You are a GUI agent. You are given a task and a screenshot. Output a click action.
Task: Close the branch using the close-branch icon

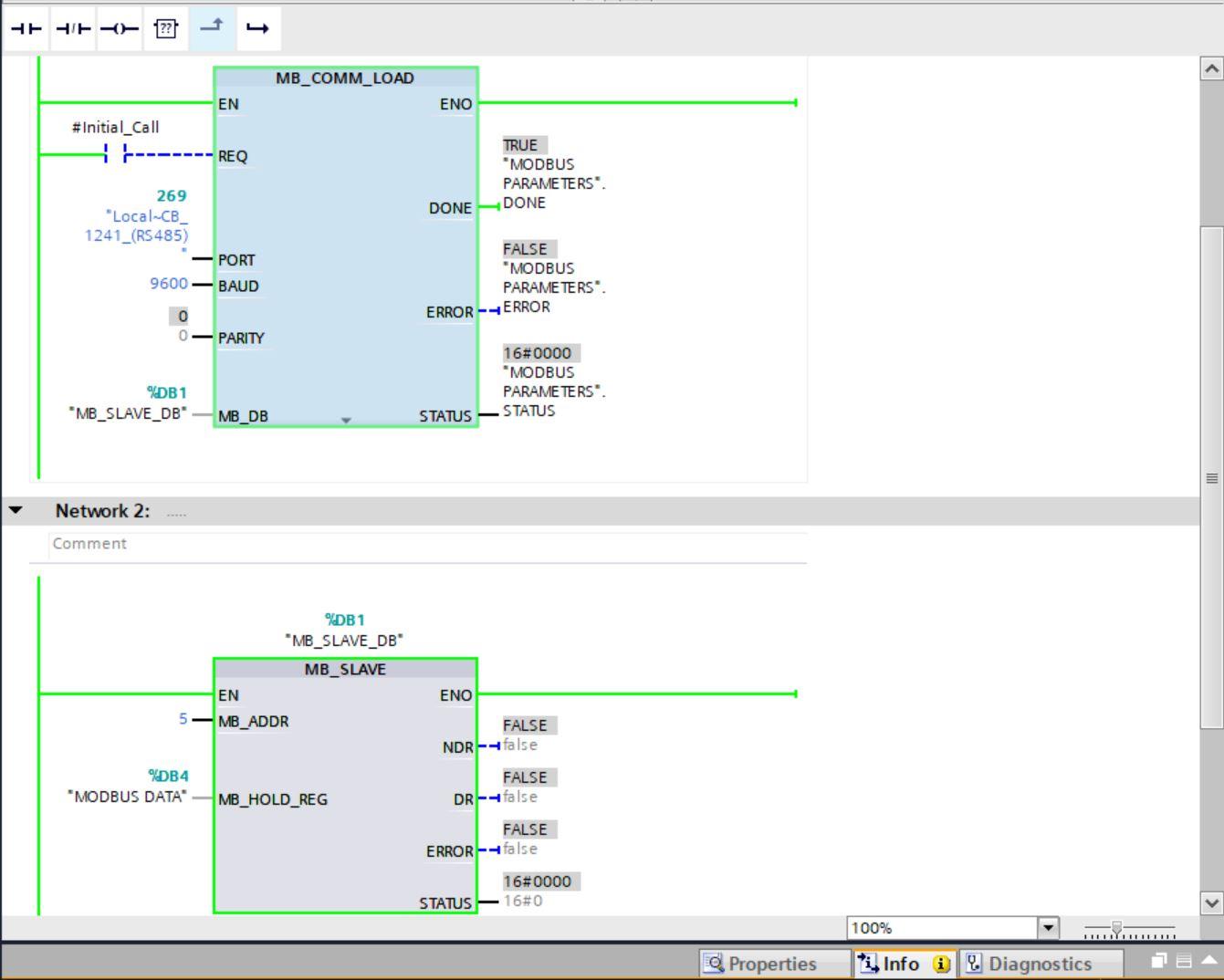[259, 28]
